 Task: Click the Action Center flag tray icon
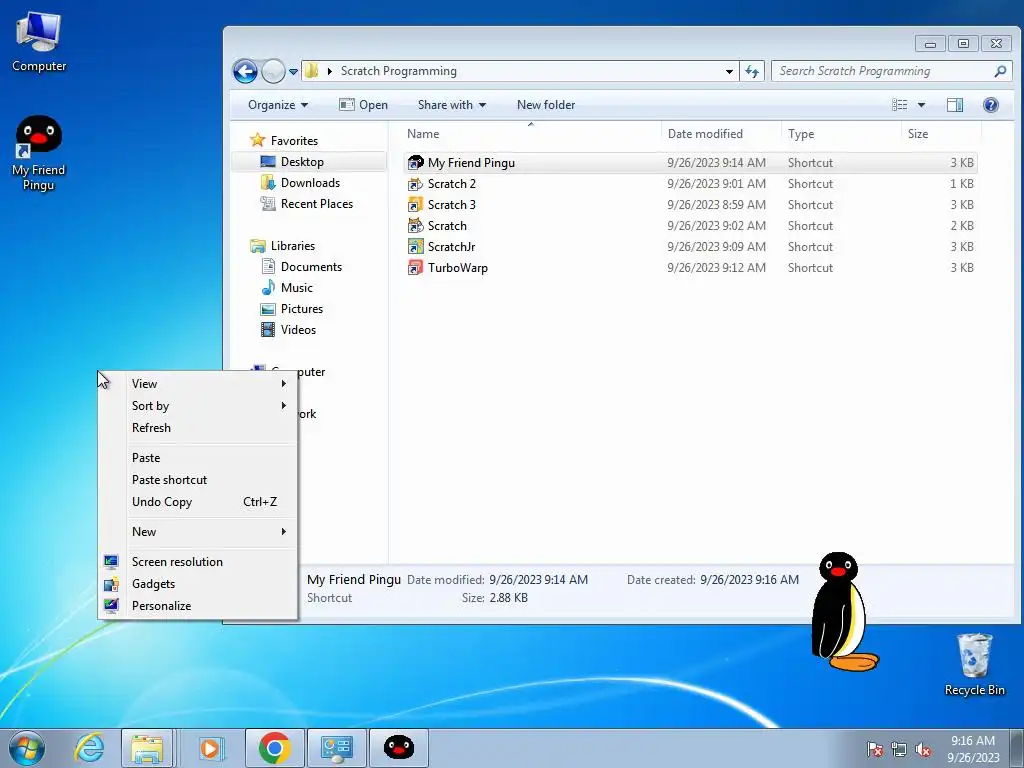pos(875,749)
